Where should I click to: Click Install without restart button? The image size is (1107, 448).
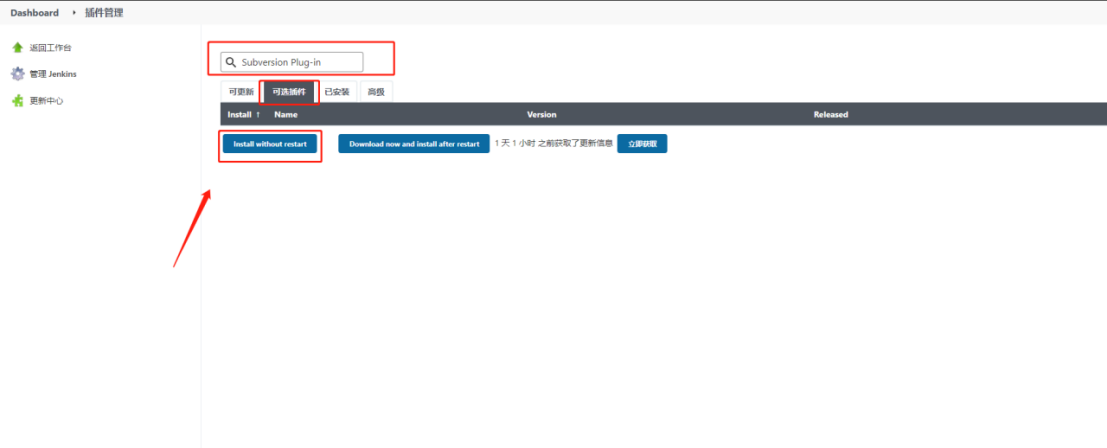[270, 144]
